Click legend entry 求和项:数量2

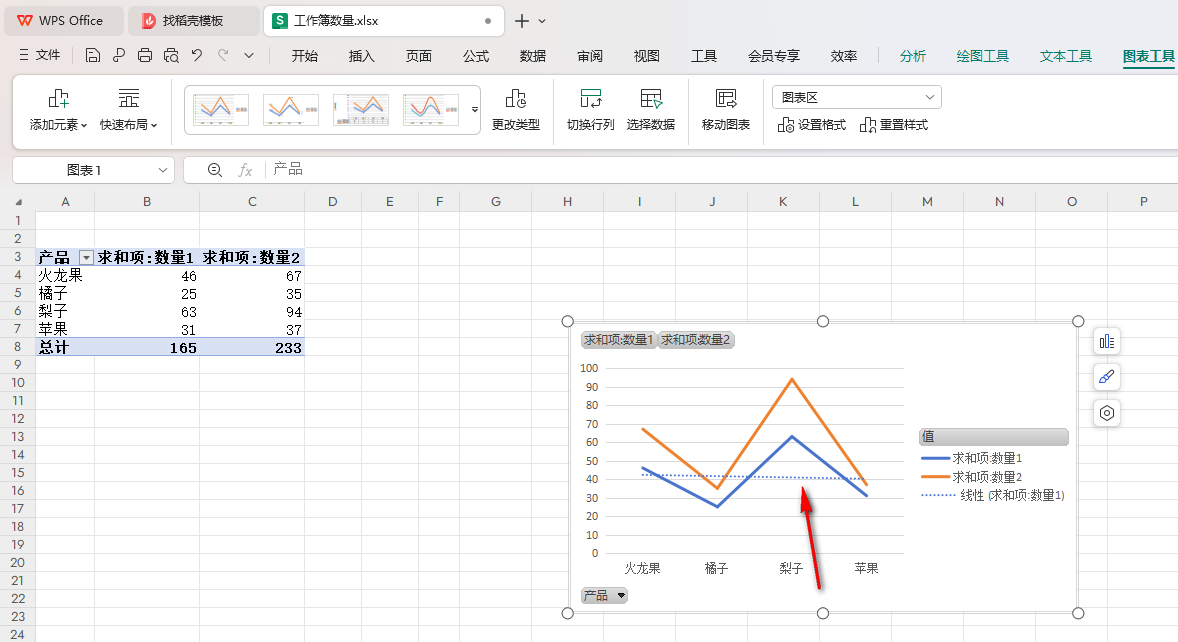tap(971, 477)
